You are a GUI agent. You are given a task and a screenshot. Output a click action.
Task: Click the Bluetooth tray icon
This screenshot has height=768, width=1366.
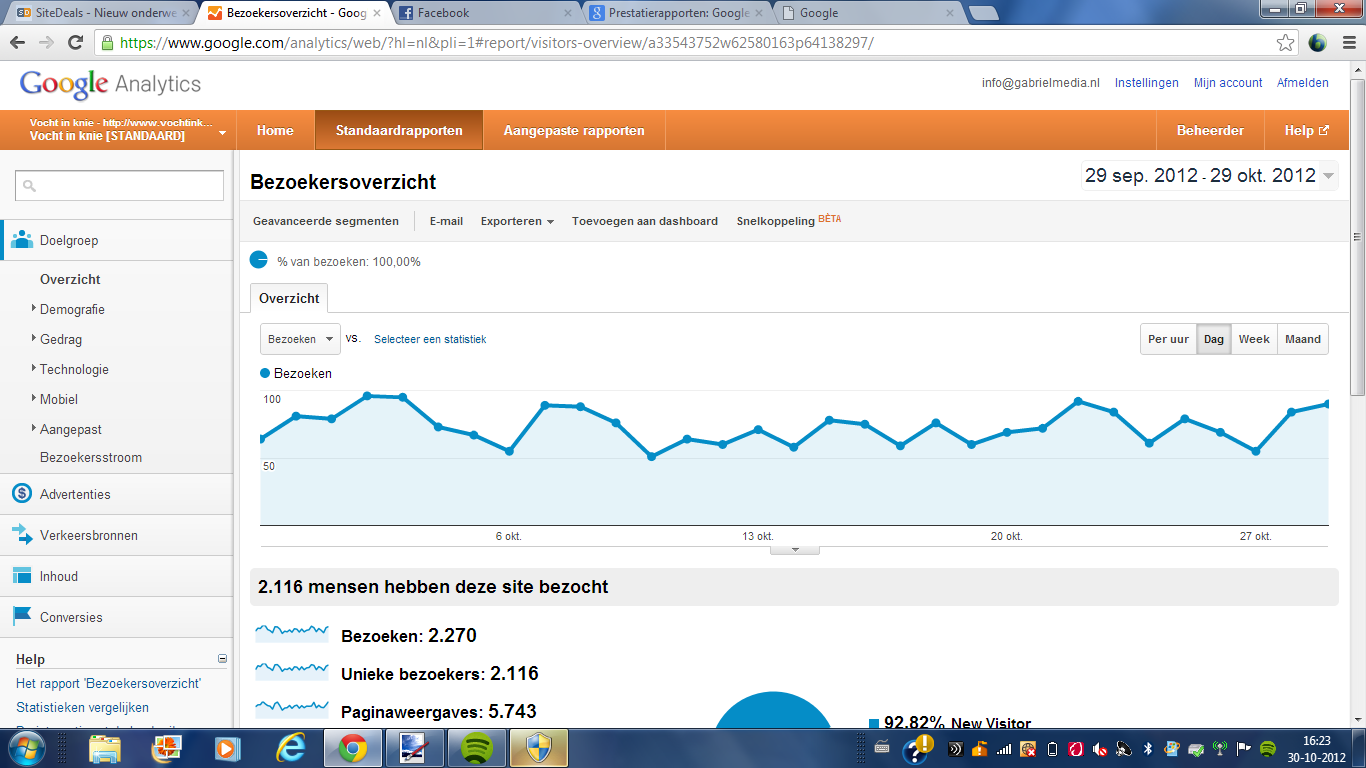(1148, 748)
